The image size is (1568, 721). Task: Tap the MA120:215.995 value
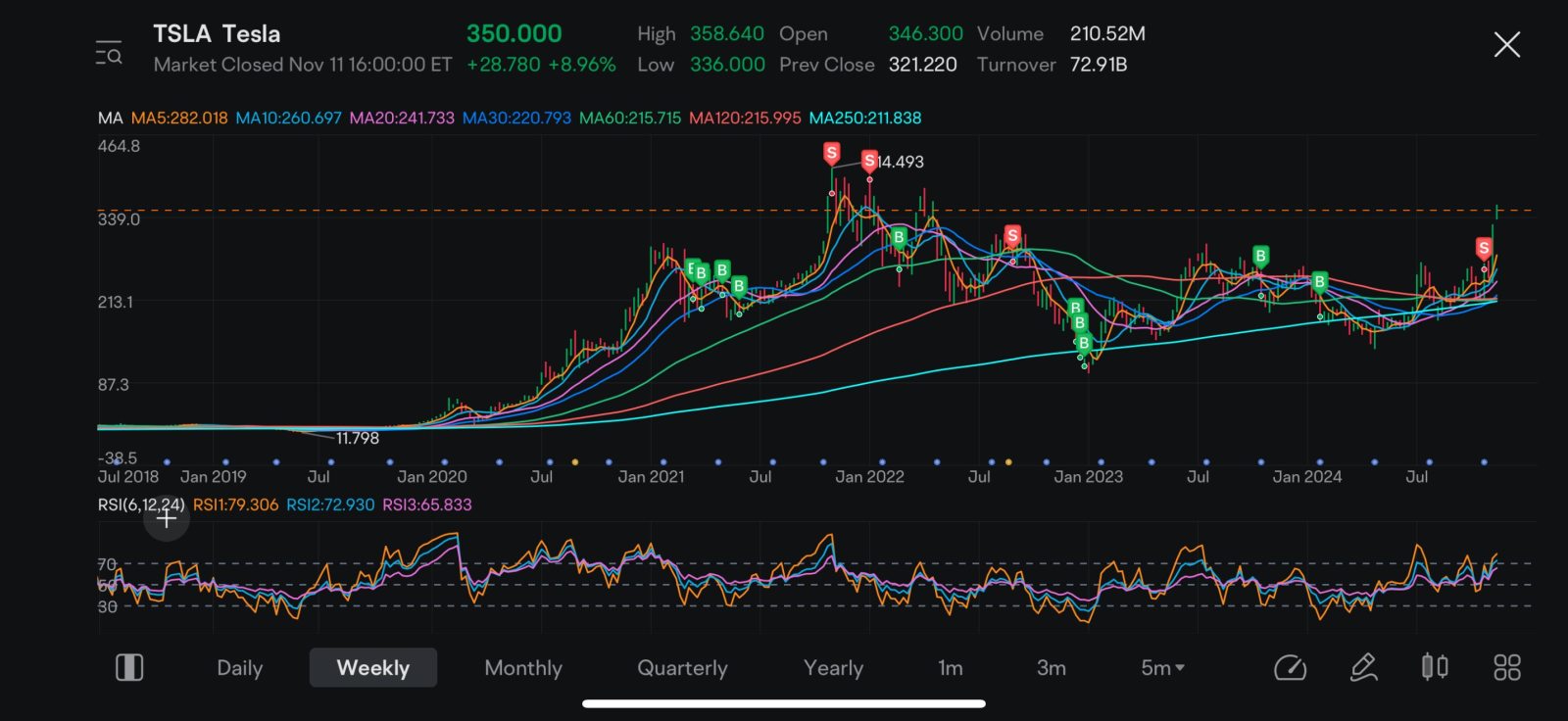coord(745,118)
